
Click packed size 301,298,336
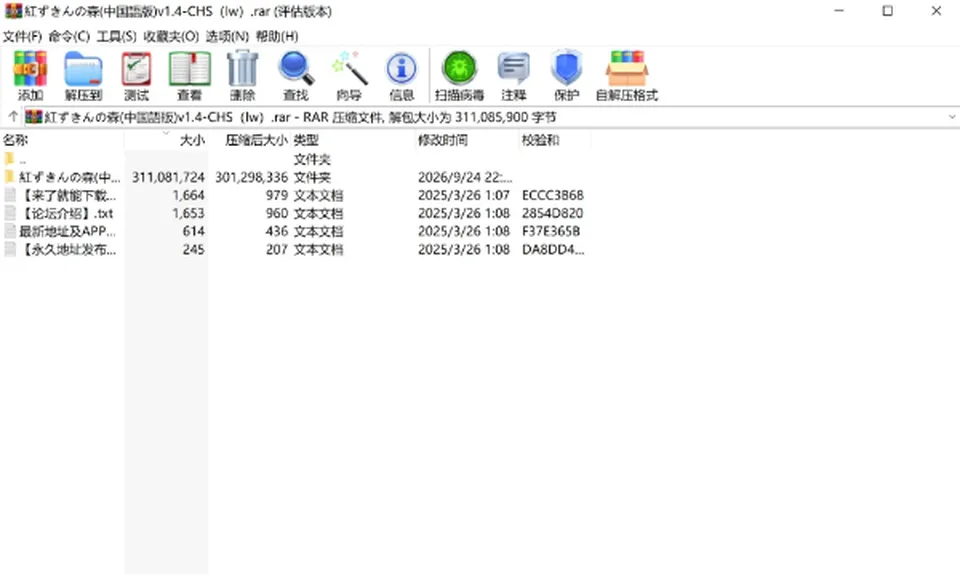pyautogui.click(x=252, y=177)
